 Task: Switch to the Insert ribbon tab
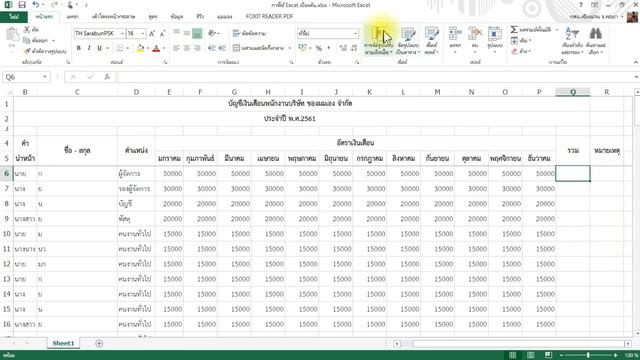click(x=72, y=17)
